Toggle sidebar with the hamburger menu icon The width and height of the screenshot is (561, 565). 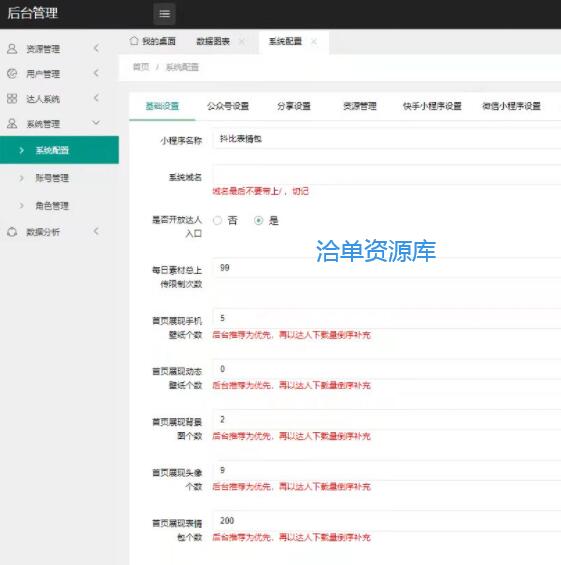[x=164, y=14]
